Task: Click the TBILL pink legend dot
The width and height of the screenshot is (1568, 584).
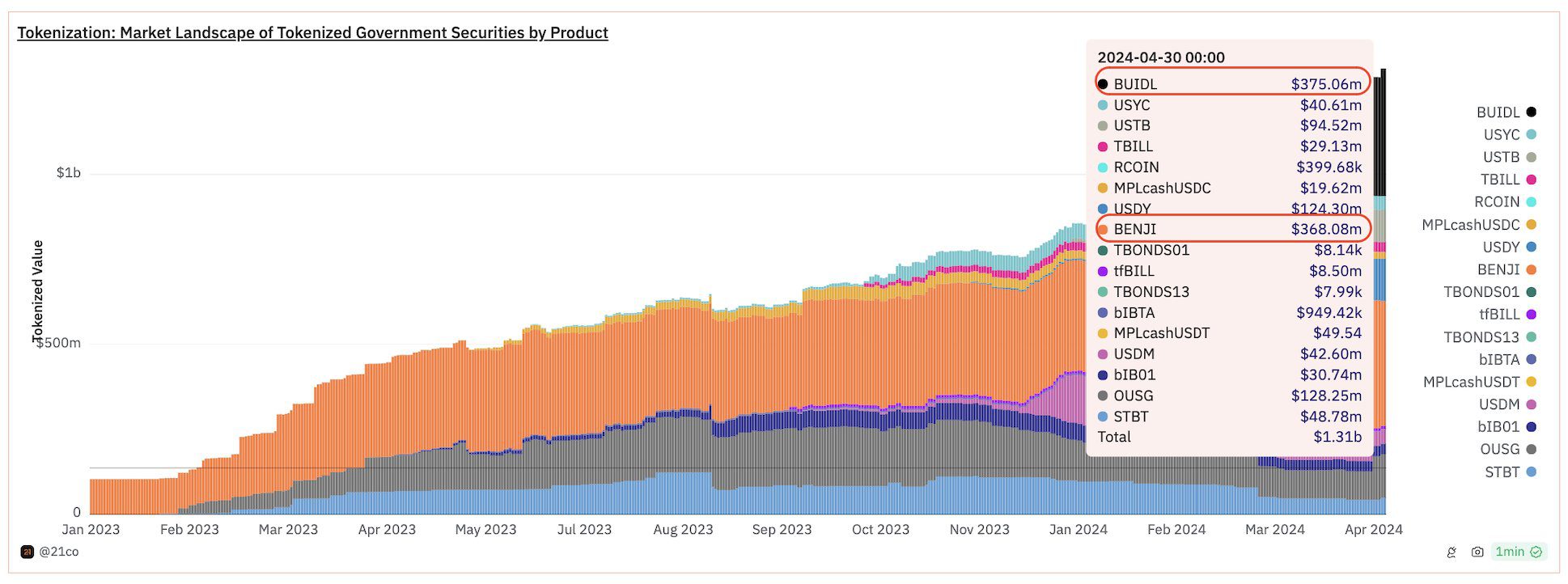Action: click(1531, 180)
